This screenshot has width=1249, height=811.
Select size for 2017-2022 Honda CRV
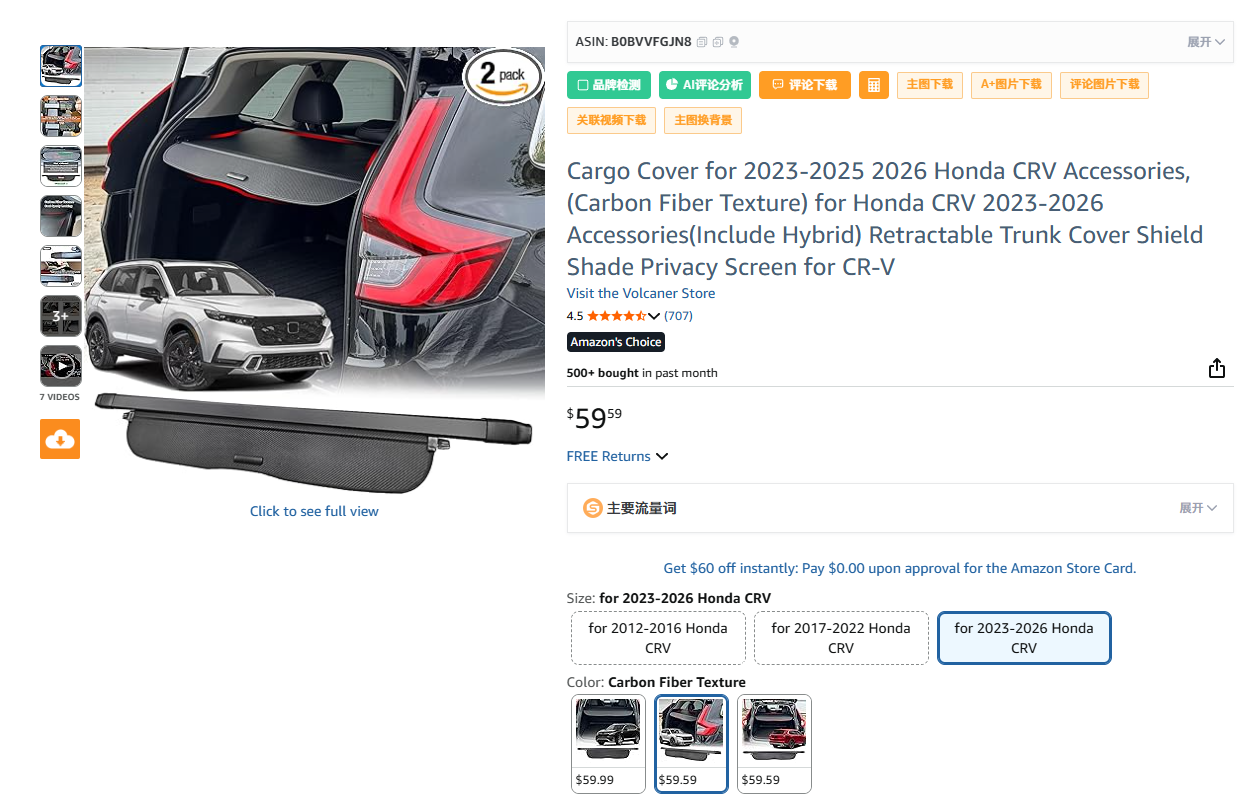tap(841, 638)
